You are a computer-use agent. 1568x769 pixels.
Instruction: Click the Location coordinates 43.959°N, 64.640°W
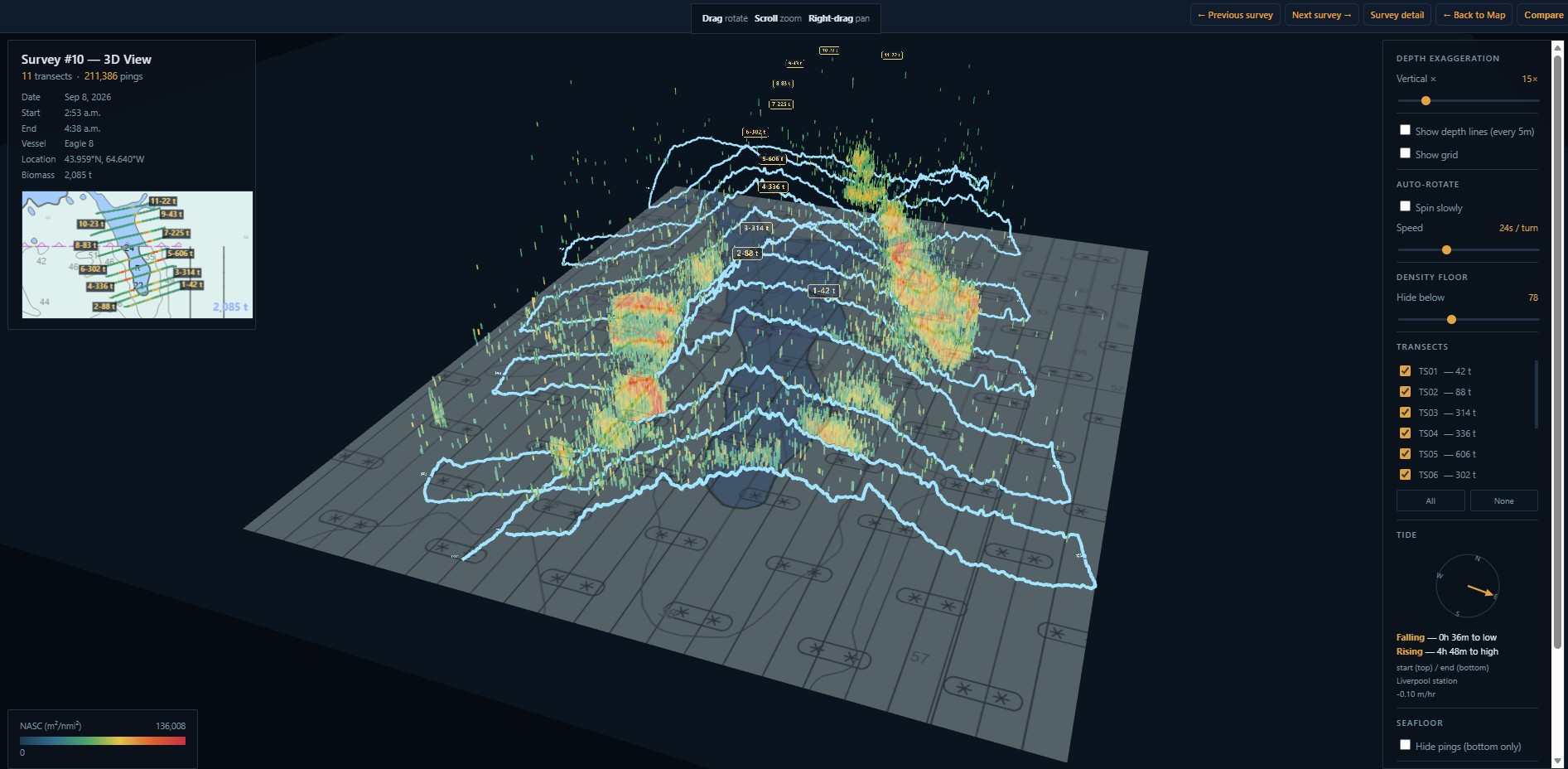104,159
